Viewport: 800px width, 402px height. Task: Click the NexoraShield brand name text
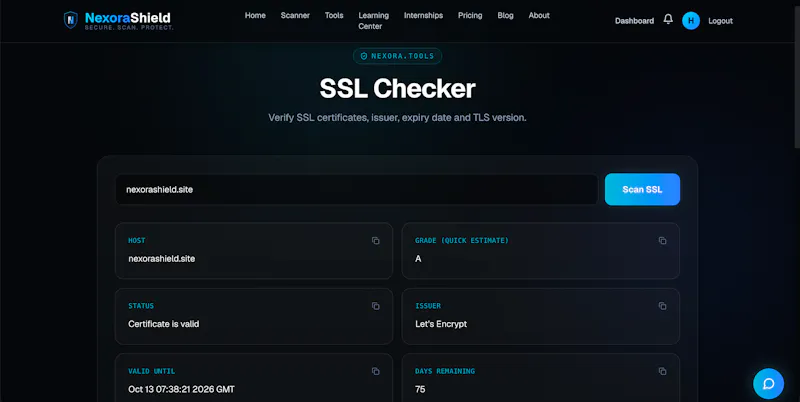click(x=128, y=18)
